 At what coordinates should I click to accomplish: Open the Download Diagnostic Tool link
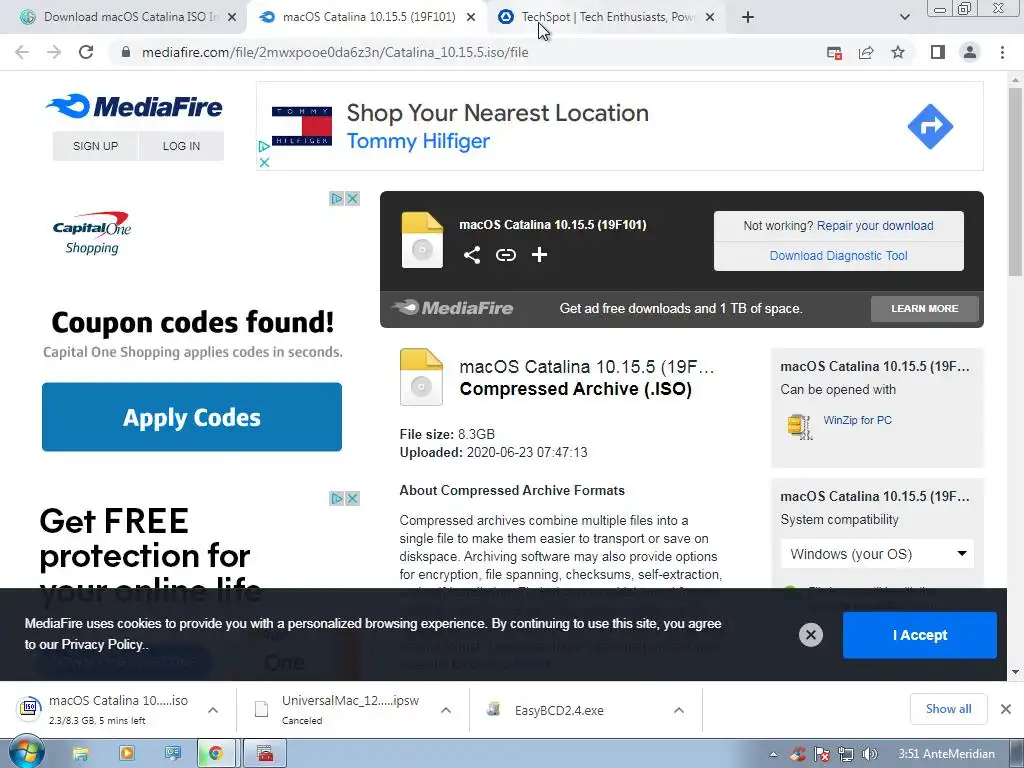[839, 255]
